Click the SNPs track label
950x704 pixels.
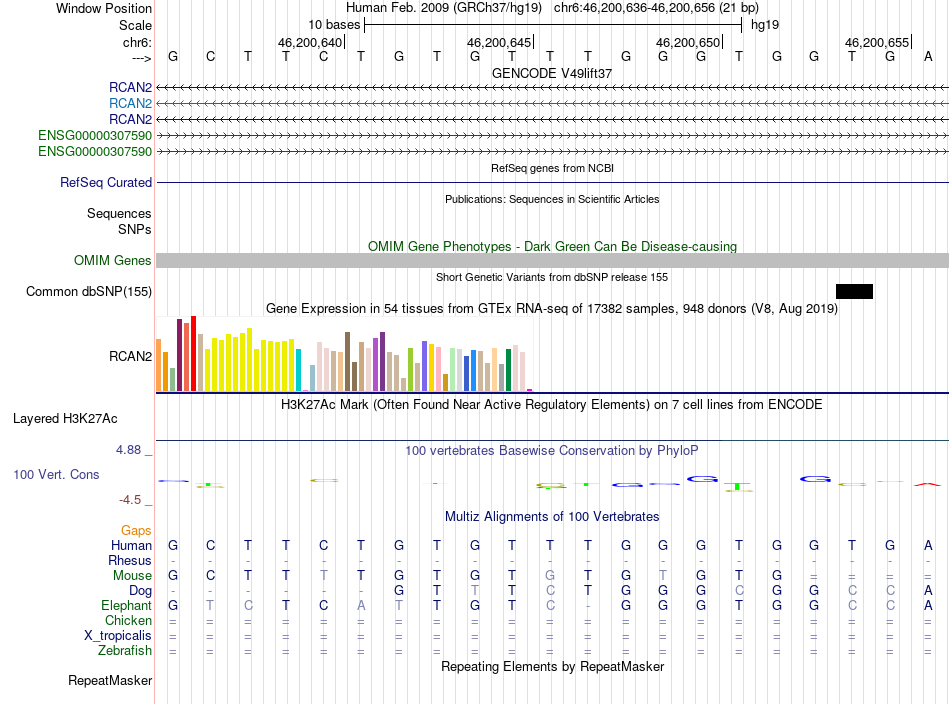pos(135,230)
